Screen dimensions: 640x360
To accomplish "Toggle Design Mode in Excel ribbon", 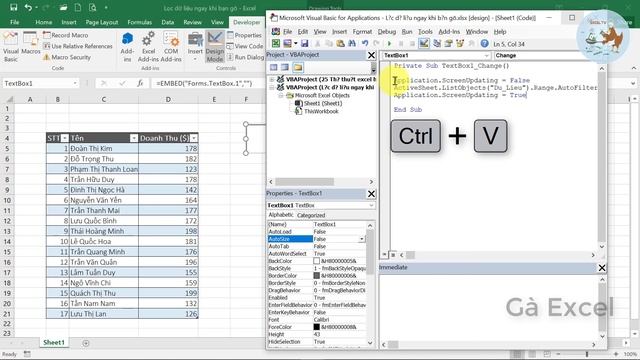I will 215,47.
